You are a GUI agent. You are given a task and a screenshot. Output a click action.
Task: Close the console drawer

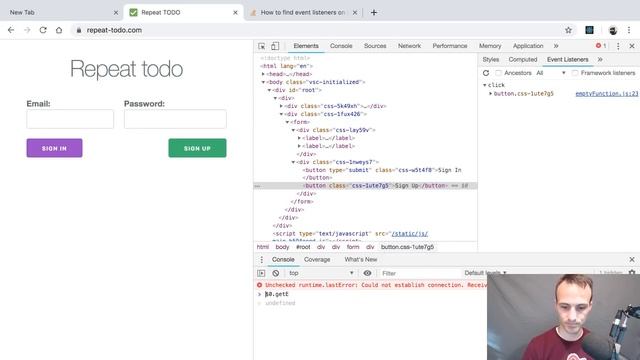click(x=632, y=260)
